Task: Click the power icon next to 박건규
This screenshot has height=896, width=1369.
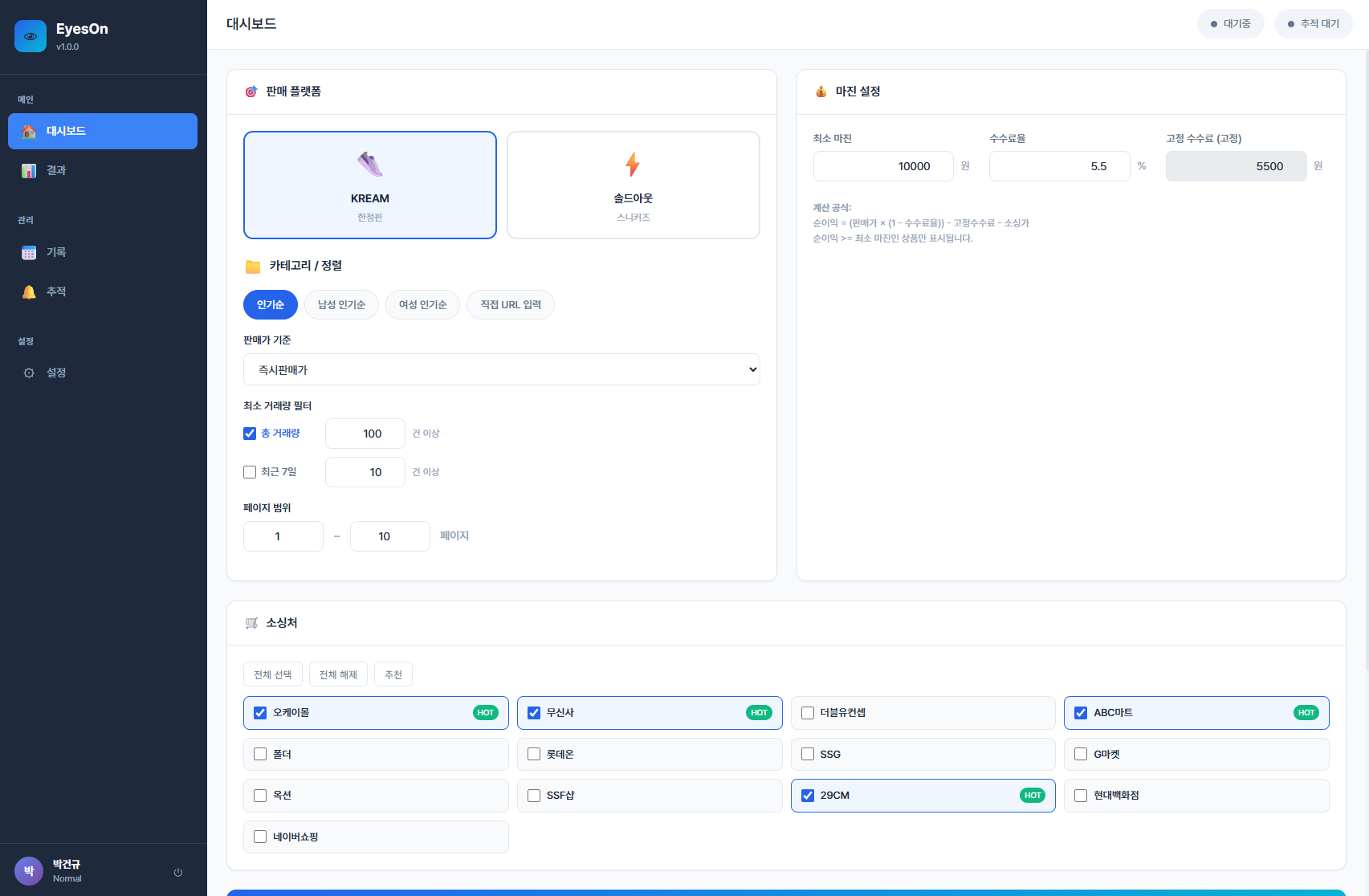Action: (178, 872)
